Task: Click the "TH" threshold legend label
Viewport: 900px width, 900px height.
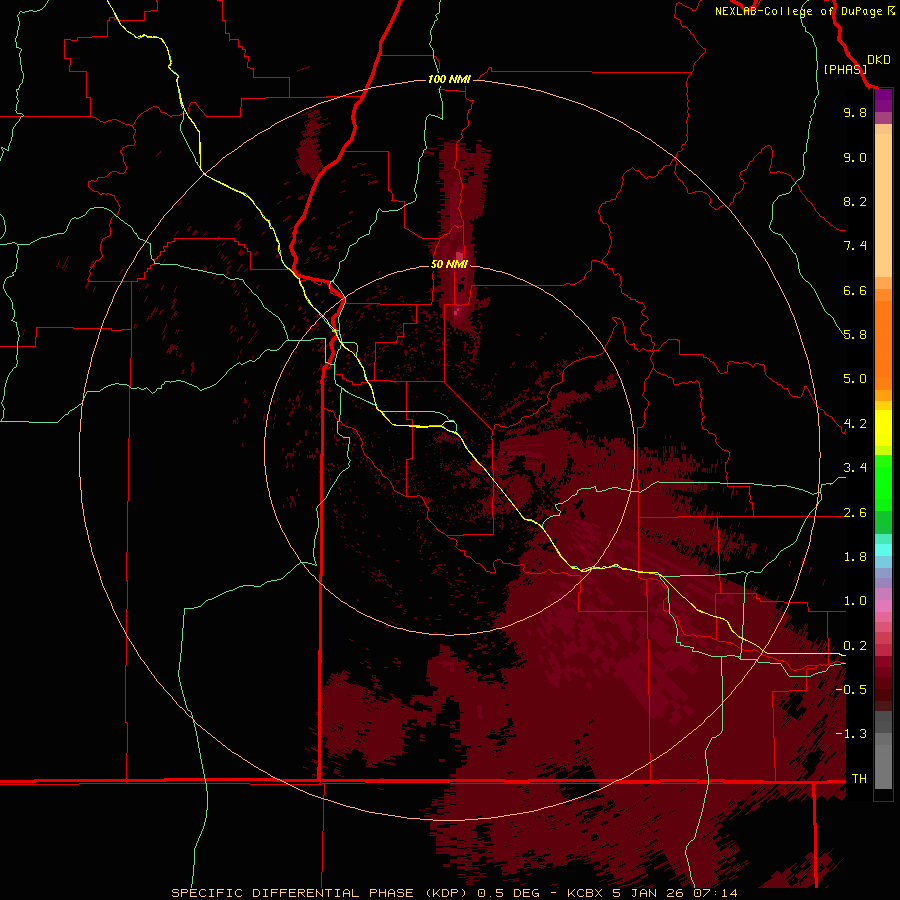Action: [859, 779]
